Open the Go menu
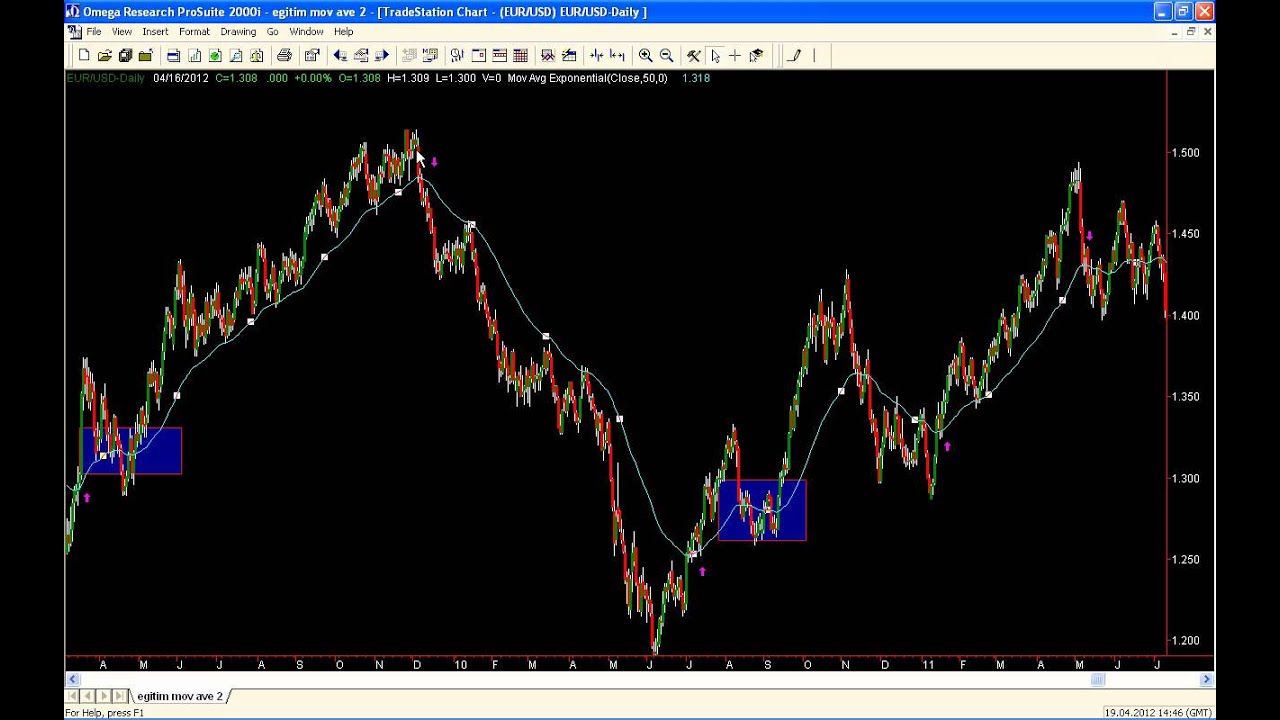Image resolution: width=1280 pixels, height=720 pixels. point(272,32)
